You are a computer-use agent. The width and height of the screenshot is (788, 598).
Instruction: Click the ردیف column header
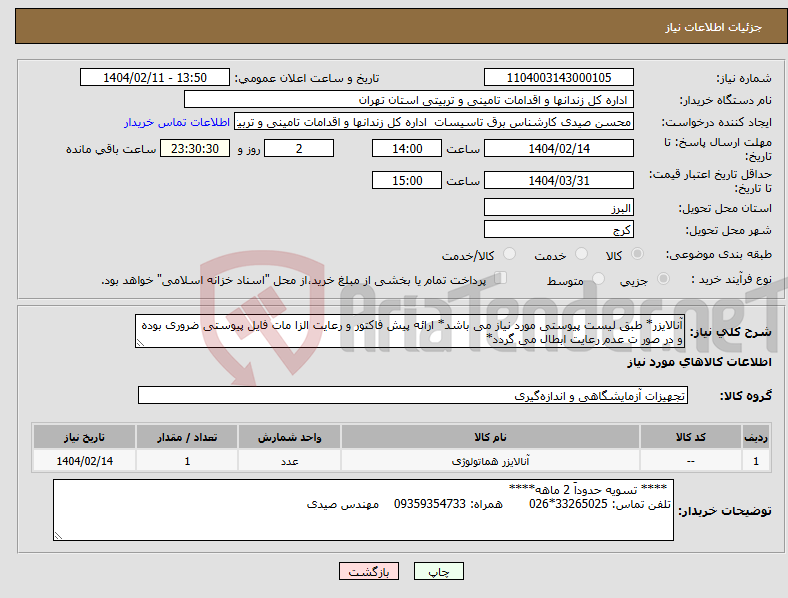756,437
